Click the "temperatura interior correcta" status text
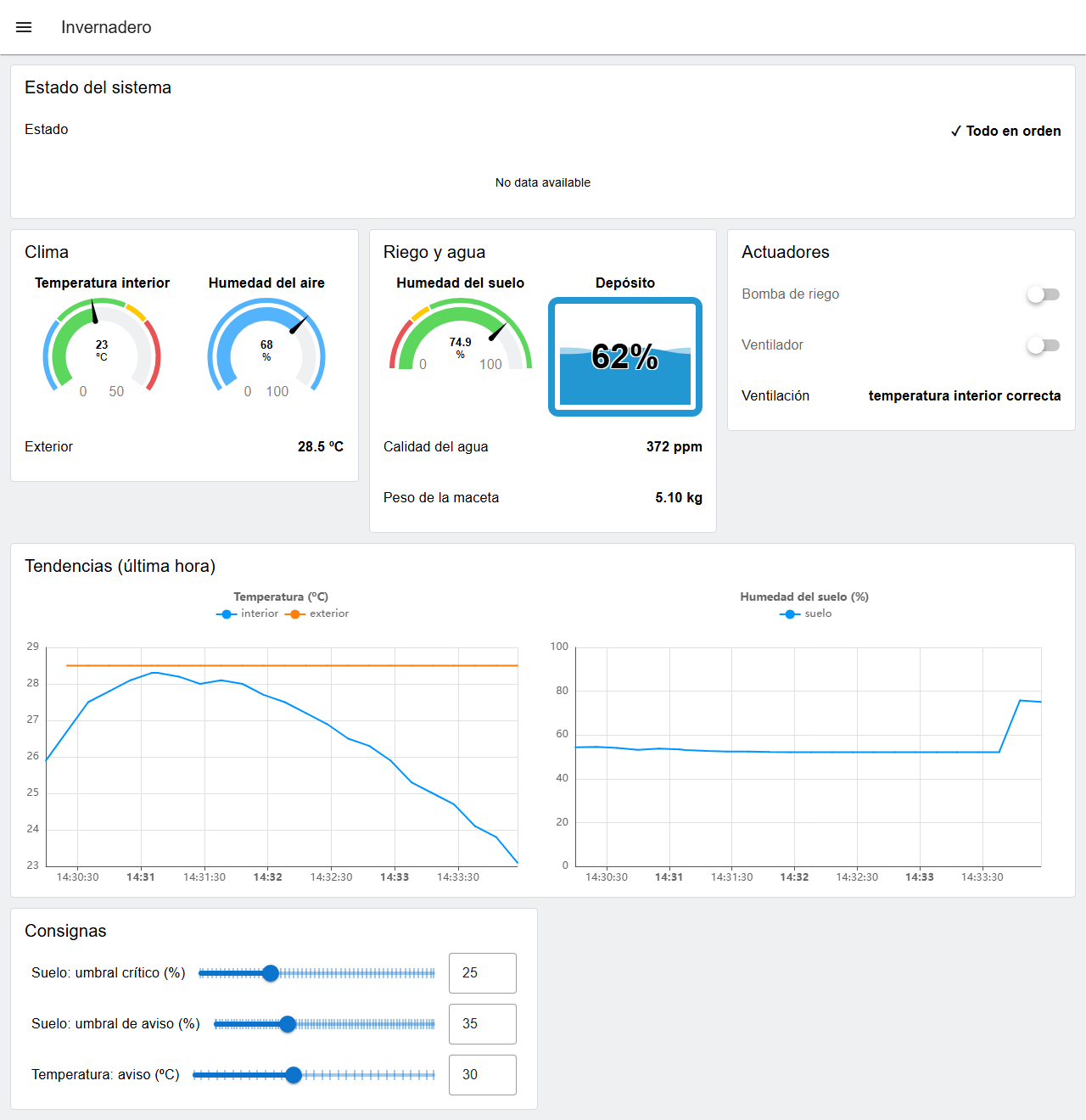The image size is (1086, 1120). coord(965,395)
